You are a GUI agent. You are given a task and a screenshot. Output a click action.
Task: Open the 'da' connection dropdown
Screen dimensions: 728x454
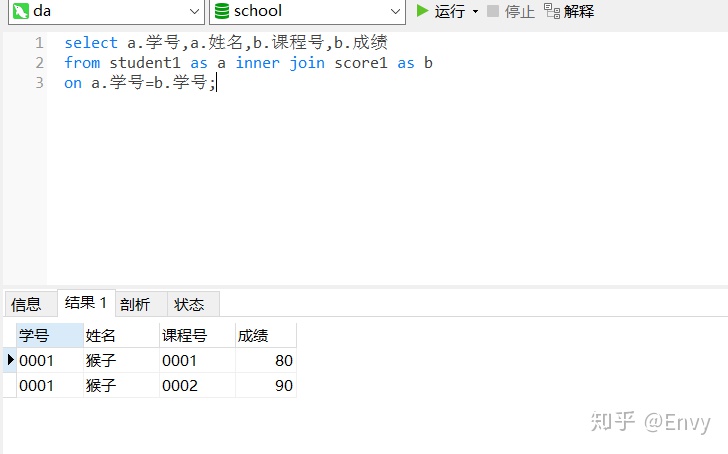click(x=195, y=11)
